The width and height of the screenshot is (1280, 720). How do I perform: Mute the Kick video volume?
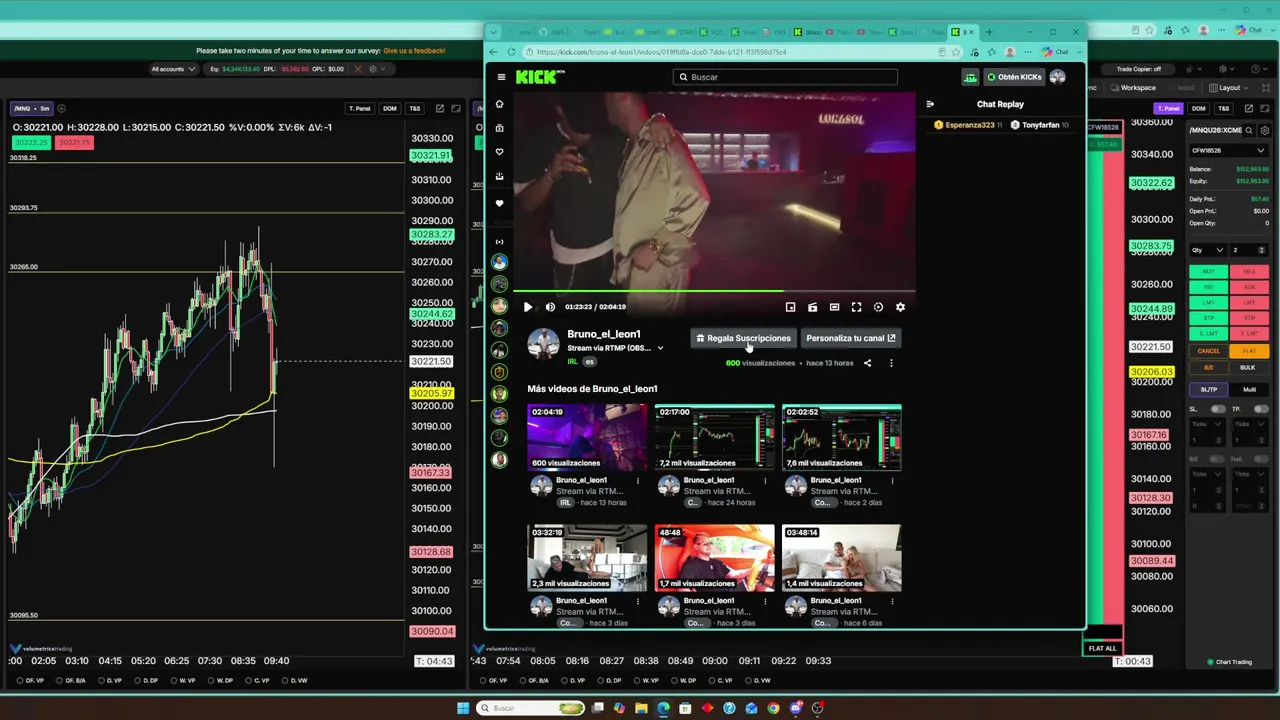pos(550,307)
